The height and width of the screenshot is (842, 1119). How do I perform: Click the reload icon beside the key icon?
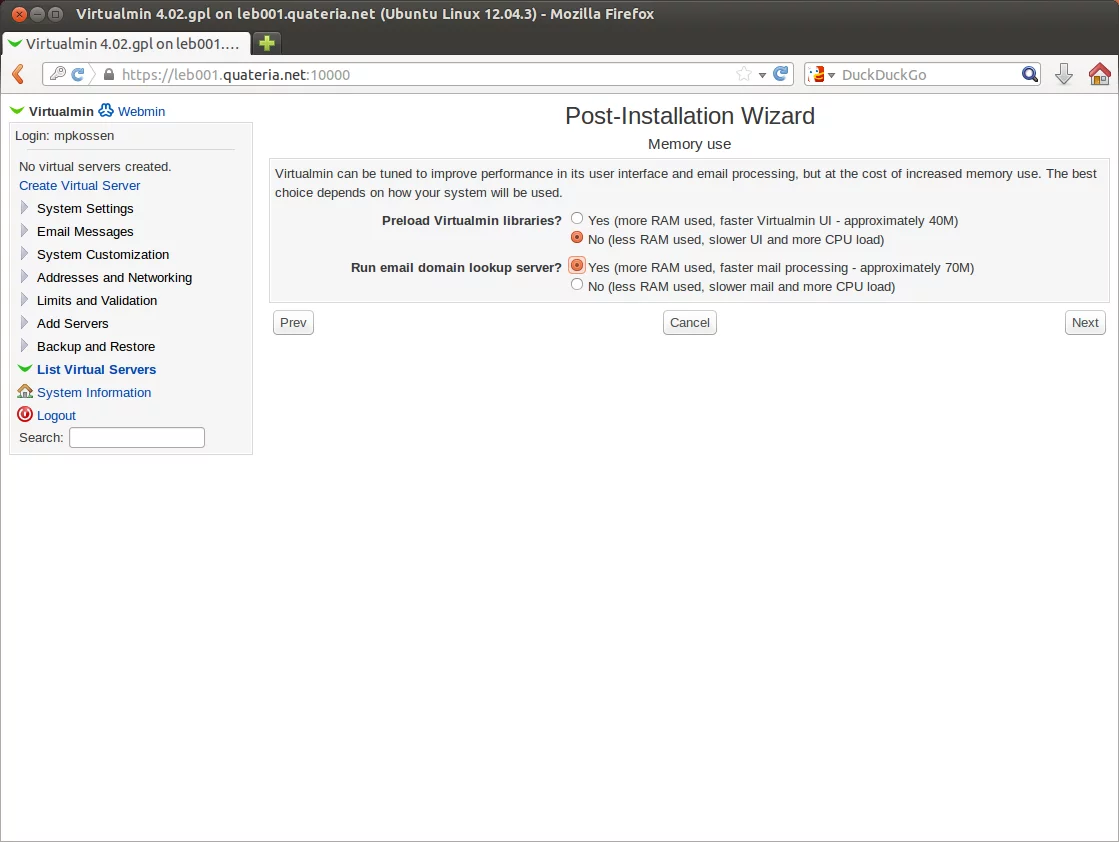(x=78, y=73)
